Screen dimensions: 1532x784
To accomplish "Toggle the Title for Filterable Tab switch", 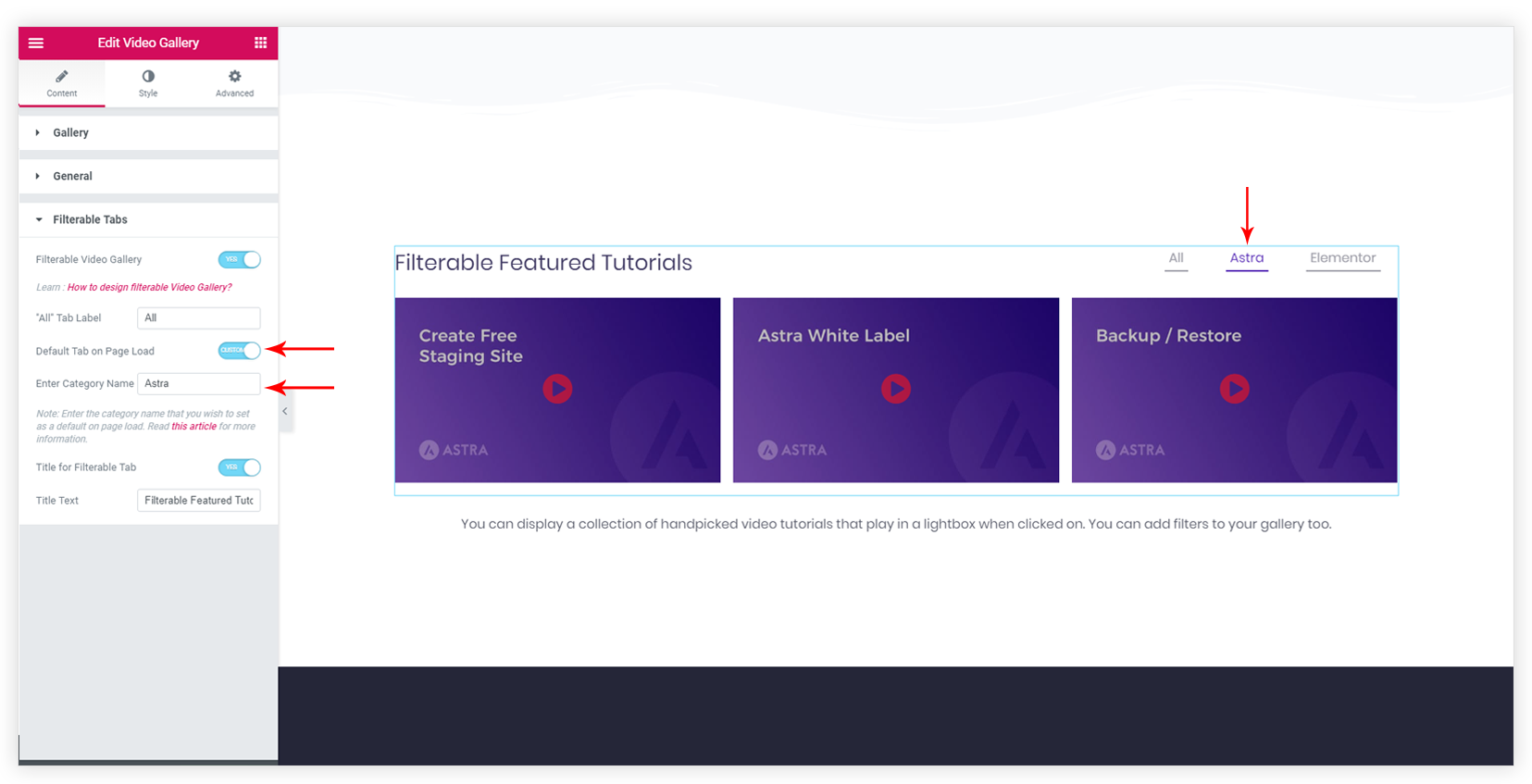I will click(239, 467).
